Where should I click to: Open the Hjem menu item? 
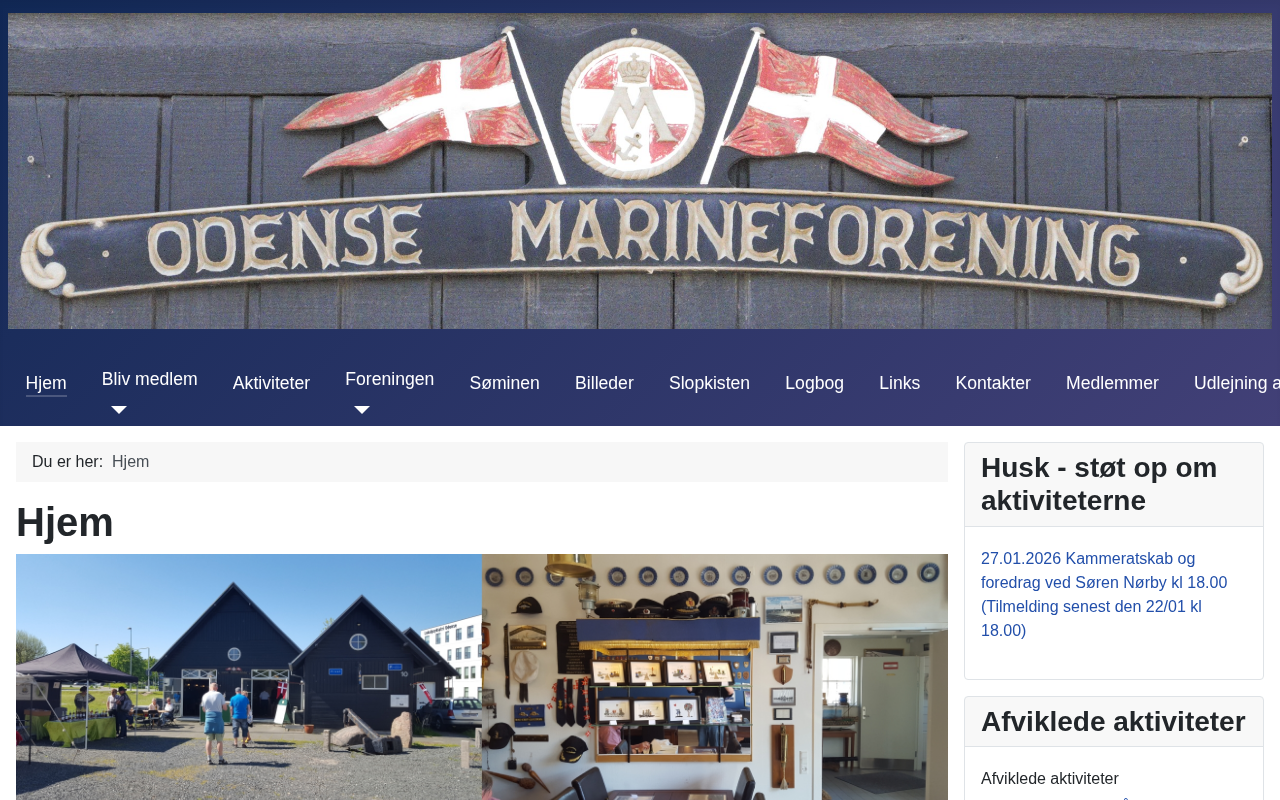(x=46, y=383)
